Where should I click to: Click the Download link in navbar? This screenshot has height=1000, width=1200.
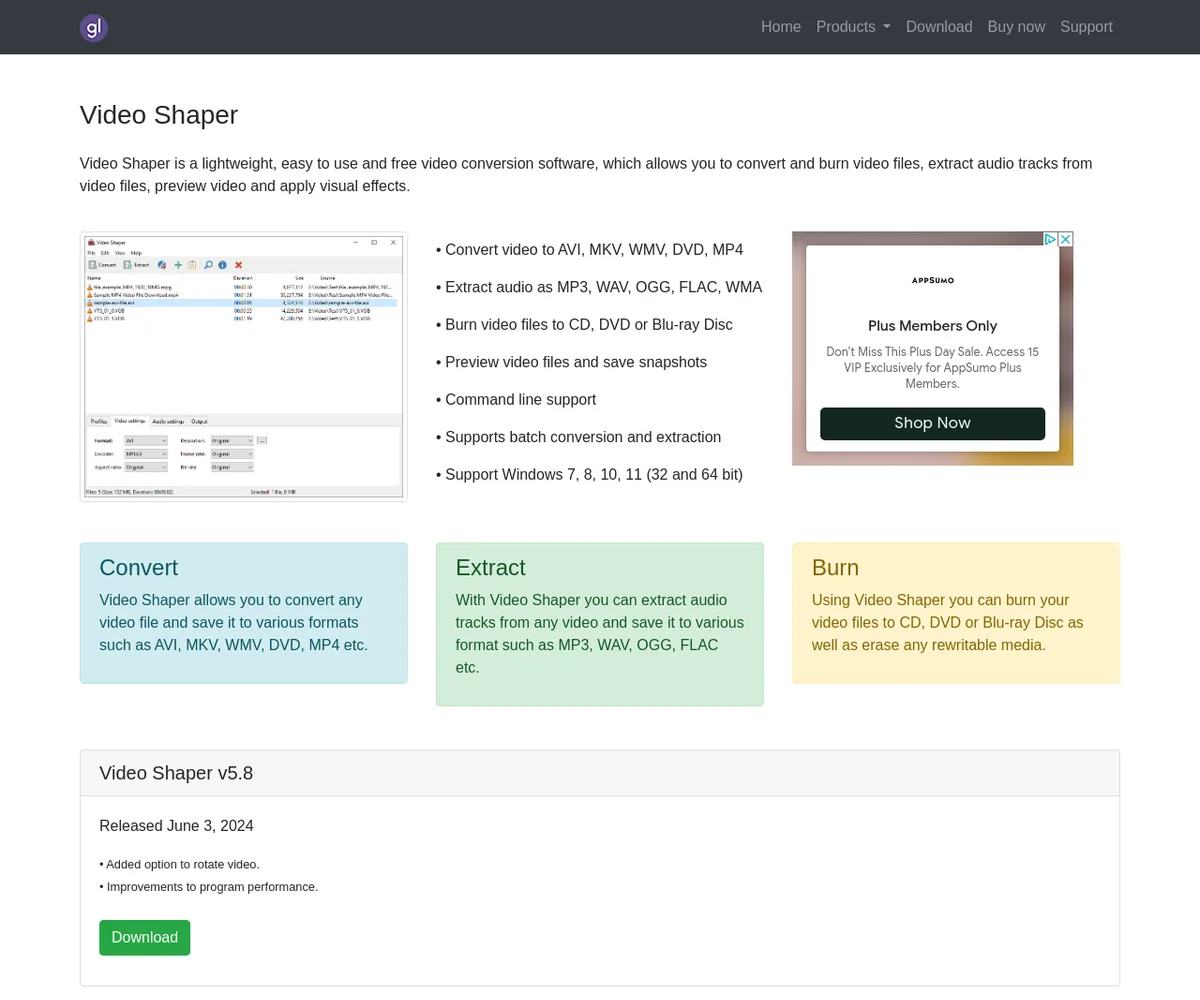pos(939,27)
